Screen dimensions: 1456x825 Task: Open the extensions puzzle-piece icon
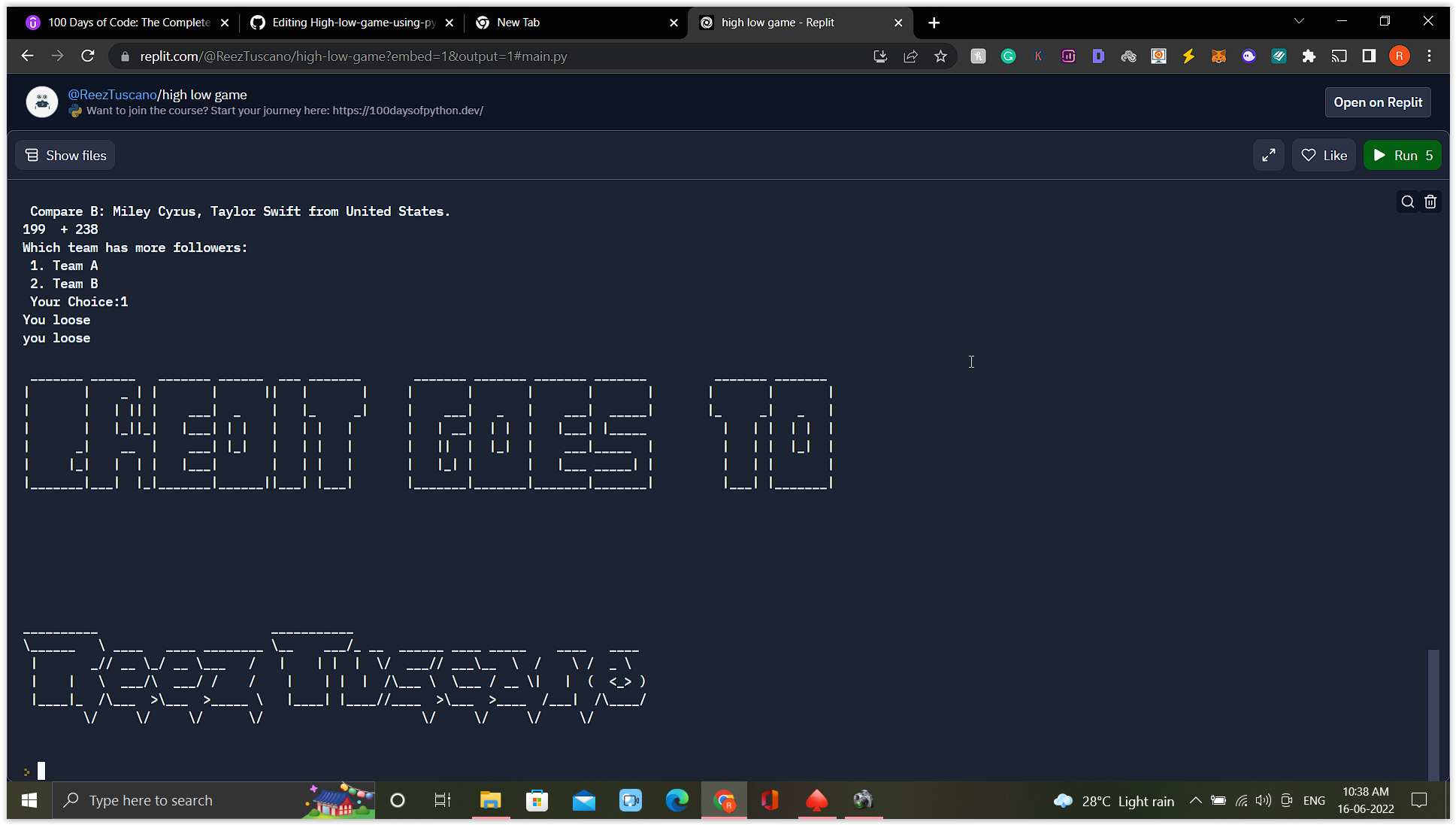[1309, 56]
